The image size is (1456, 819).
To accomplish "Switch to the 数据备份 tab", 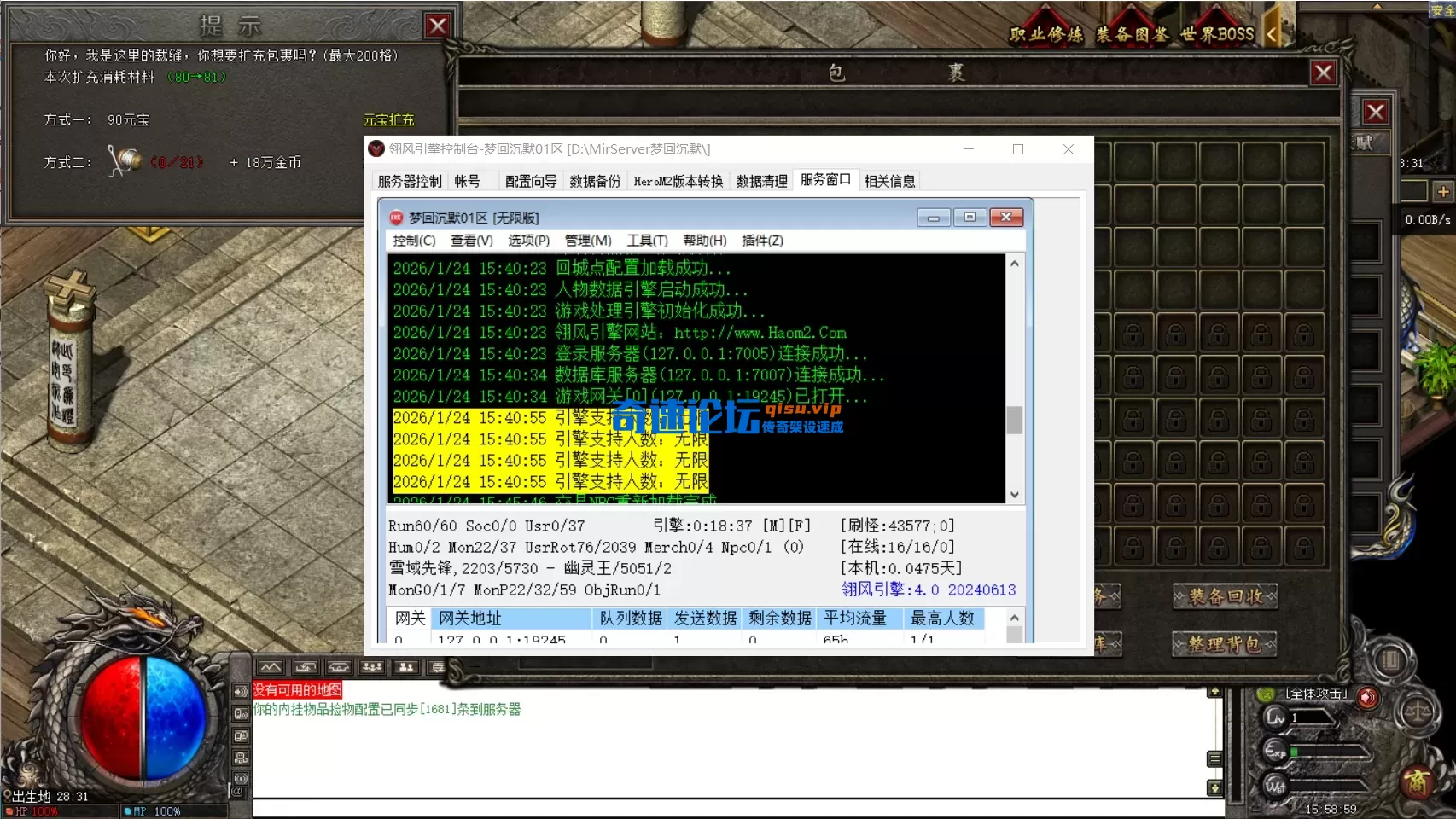I will click(595, 180).
